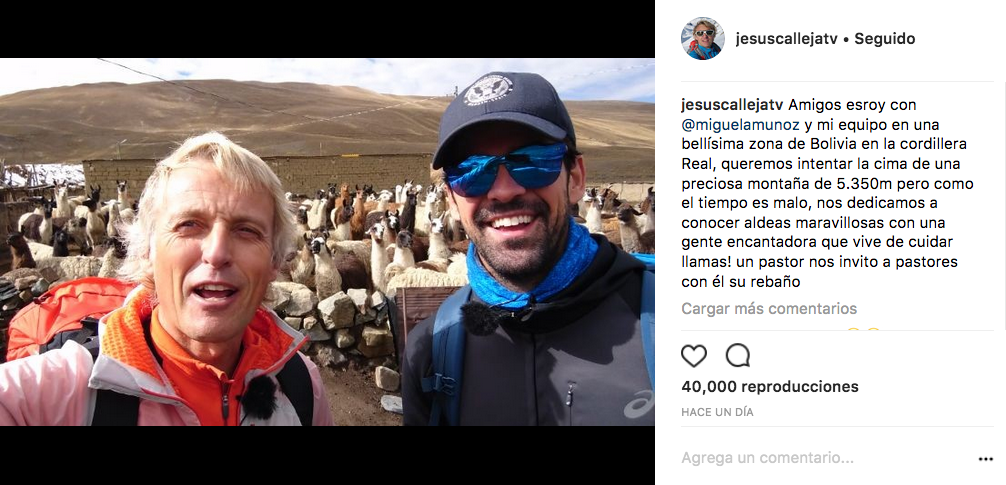
Task: Click the 40,000 reproducciones count
Action: pos(770,387)
